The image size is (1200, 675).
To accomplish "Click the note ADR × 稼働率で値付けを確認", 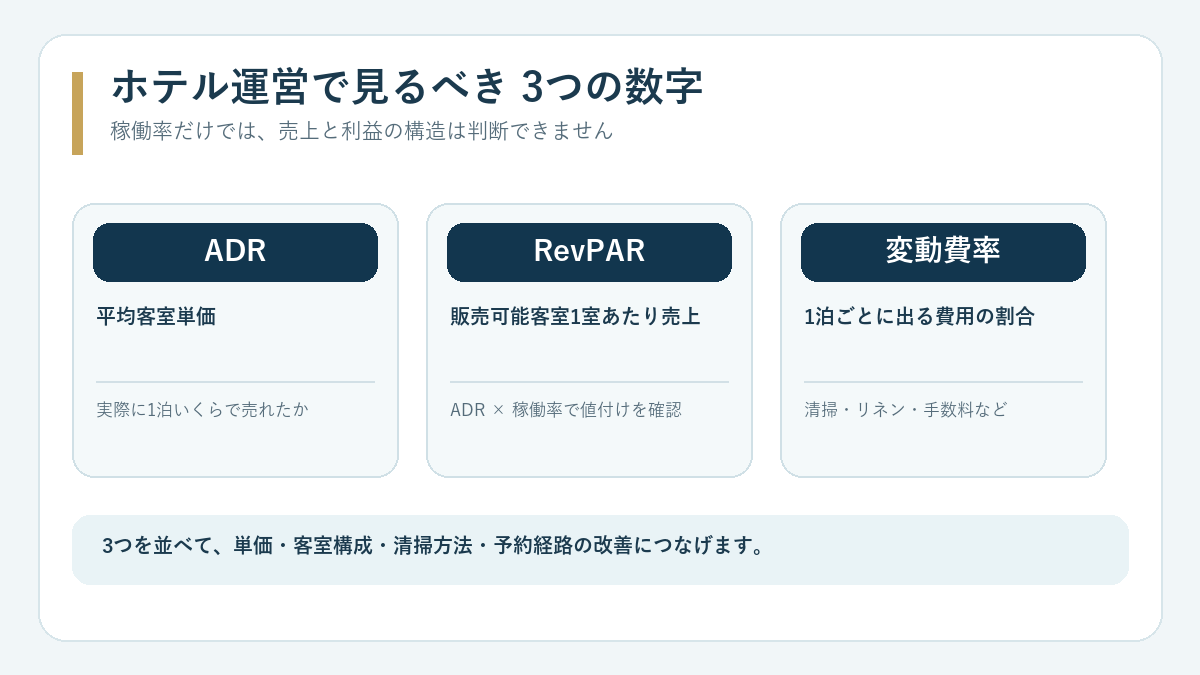I will (566, 410).
